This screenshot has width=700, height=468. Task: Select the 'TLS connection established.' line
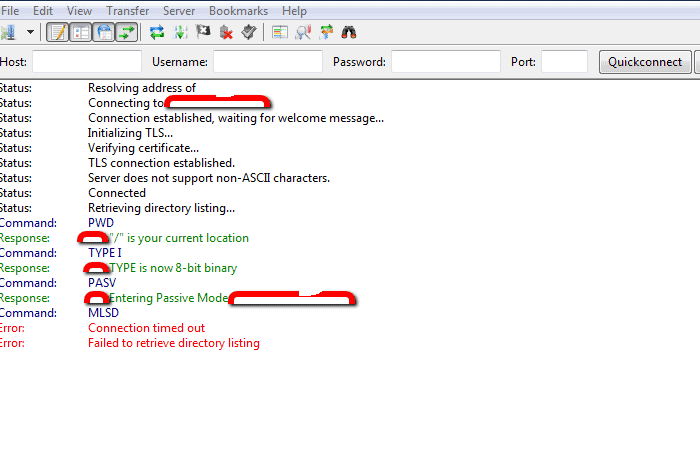coord(161,163)
